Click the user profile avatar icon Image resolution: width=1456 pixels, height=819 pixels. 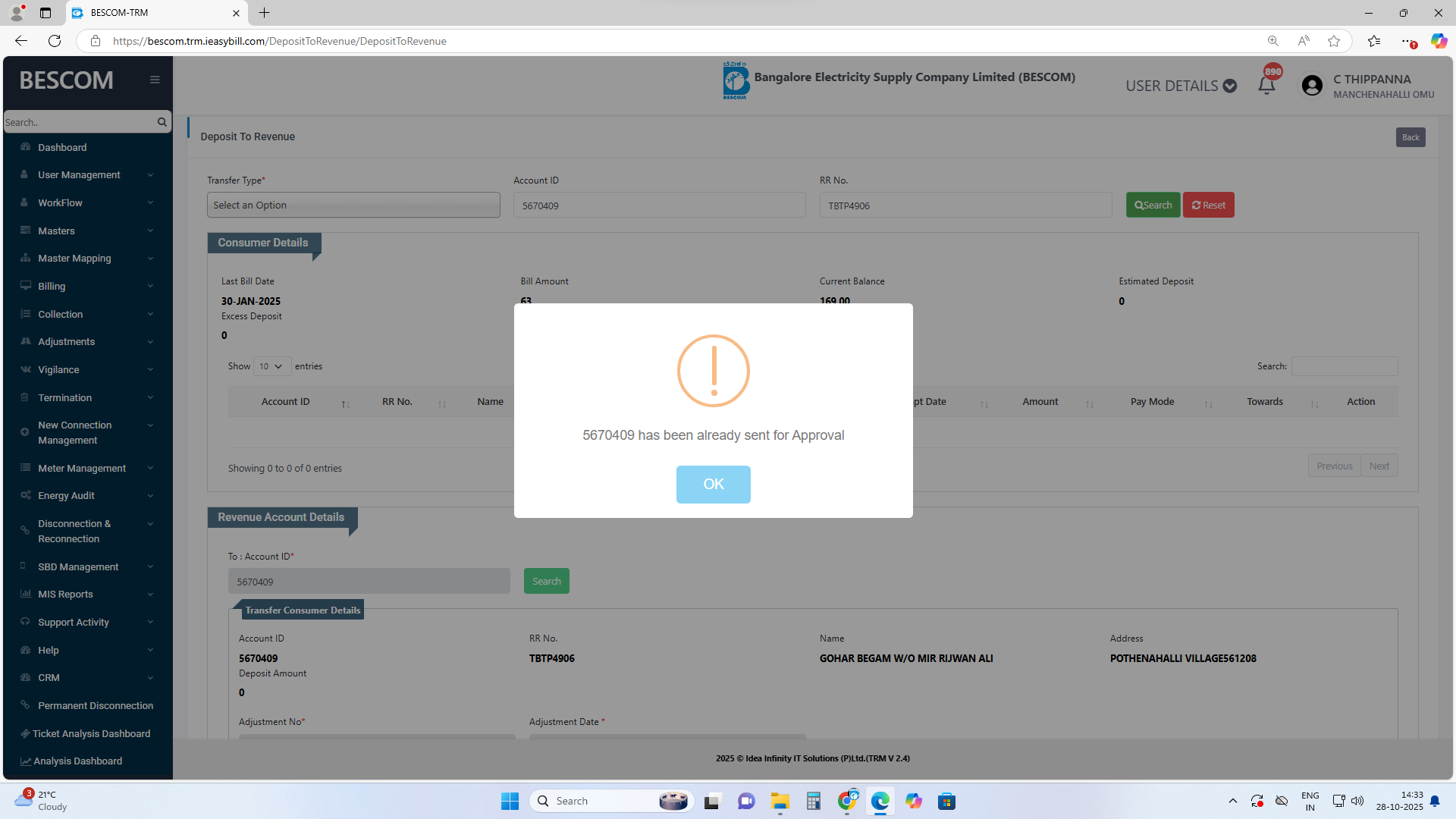click(x=1312, y=86)
